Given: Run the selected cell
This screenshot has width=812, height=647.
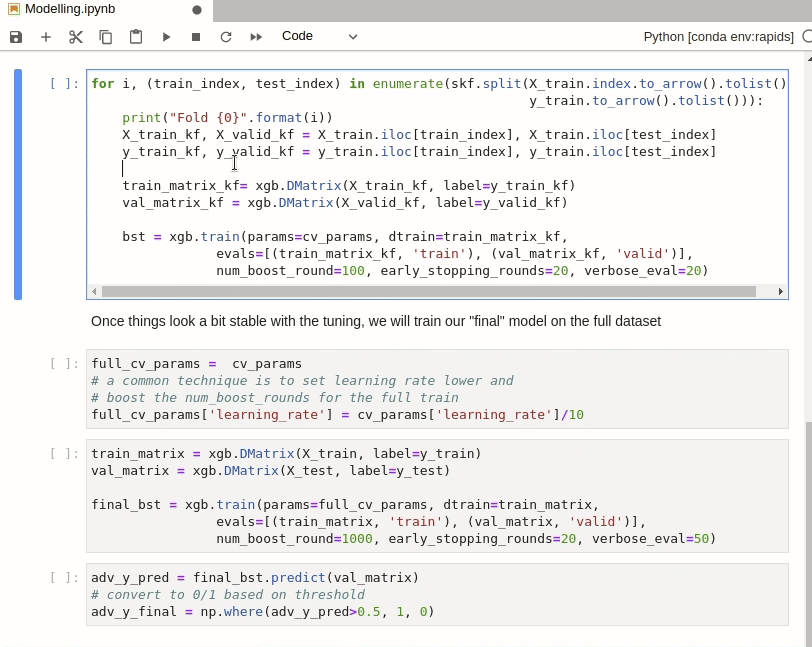Looking at the screenshot, I should pos(165,36).
